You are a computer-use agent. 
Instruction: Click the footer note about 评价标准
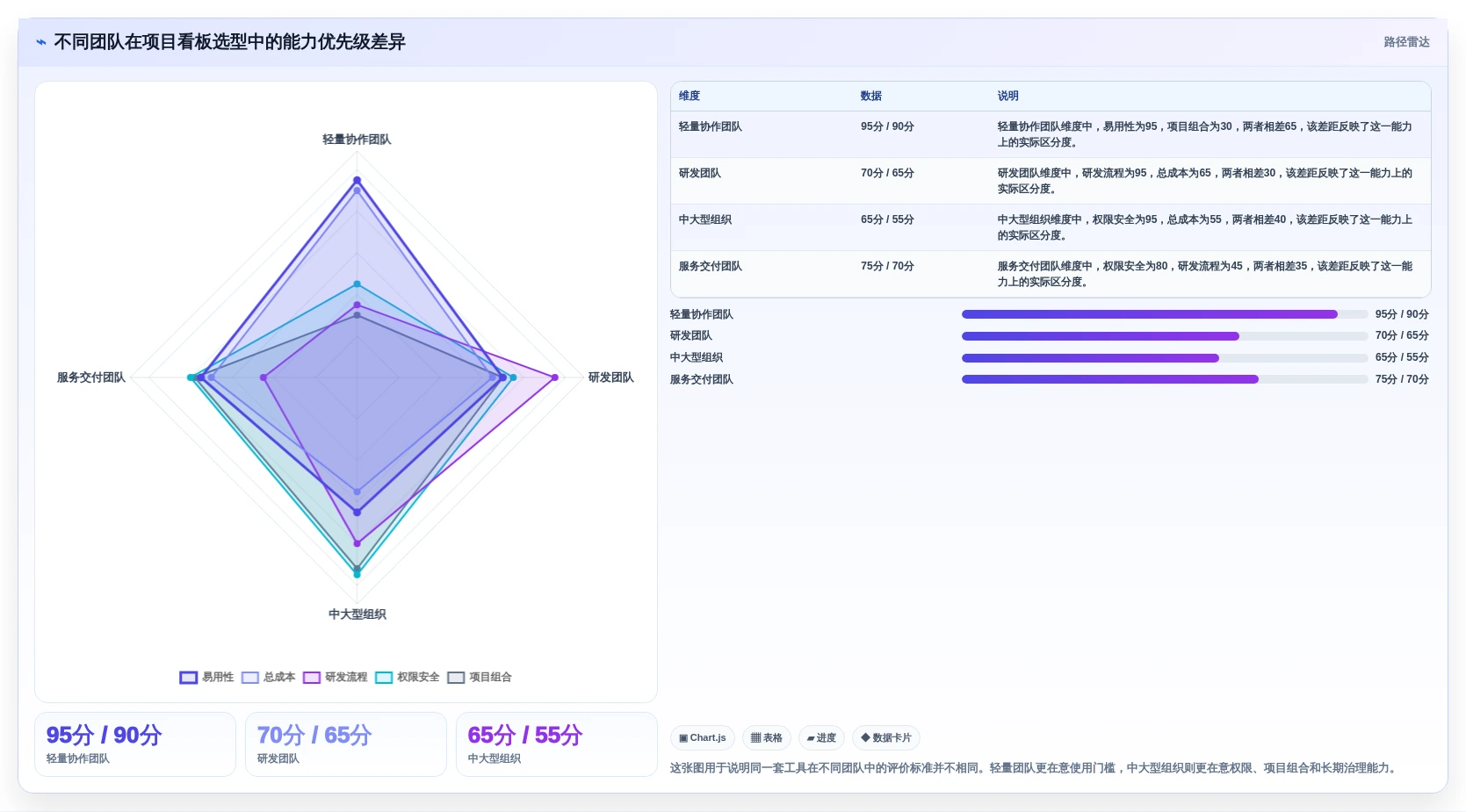coord(1033,768)
